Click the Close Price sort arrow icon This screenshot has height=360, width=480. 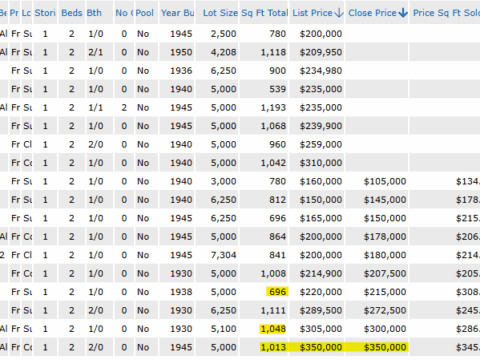click(403, 13)
